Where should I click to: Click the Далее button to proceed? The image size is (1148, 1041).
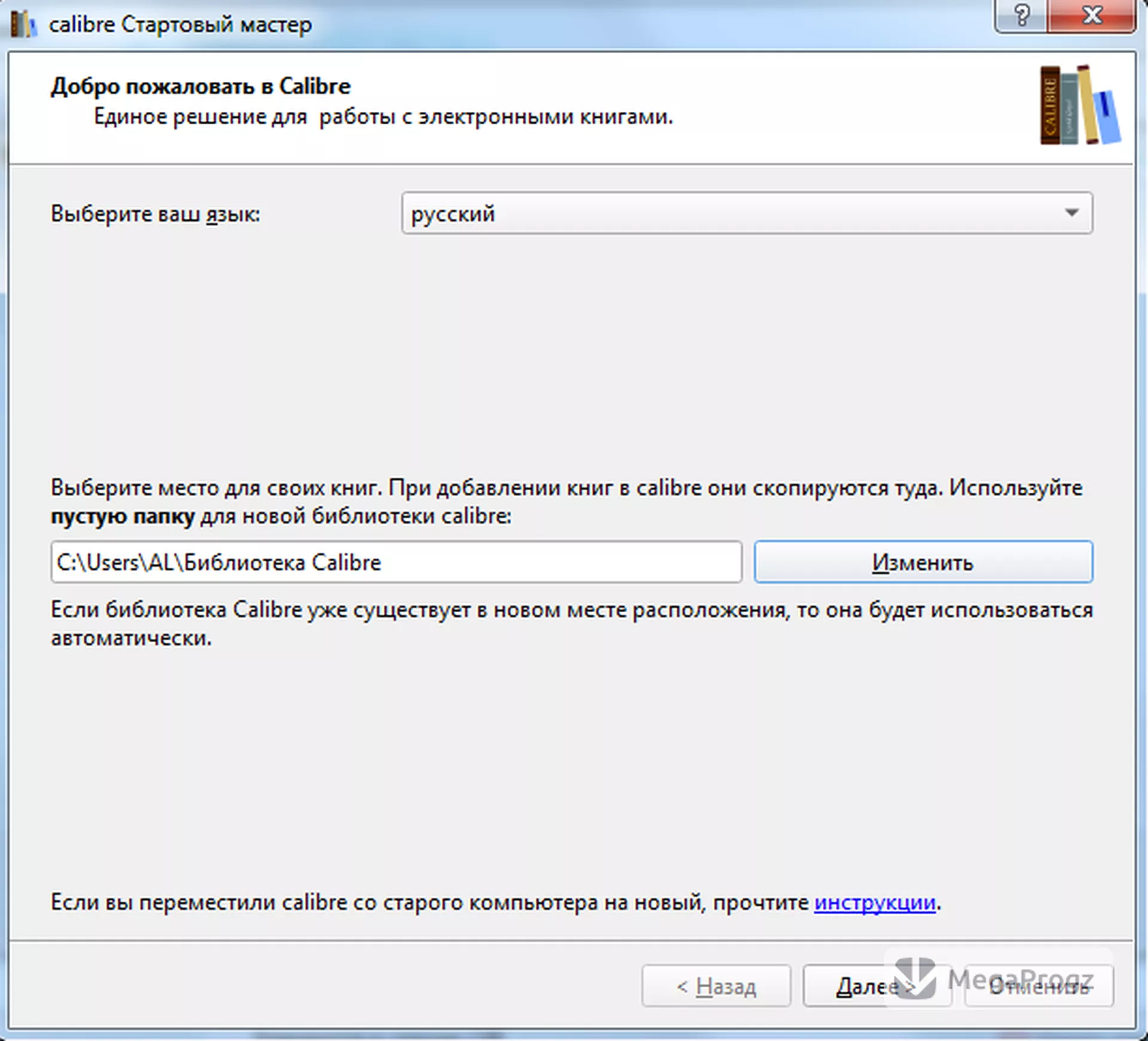[877, 986]
